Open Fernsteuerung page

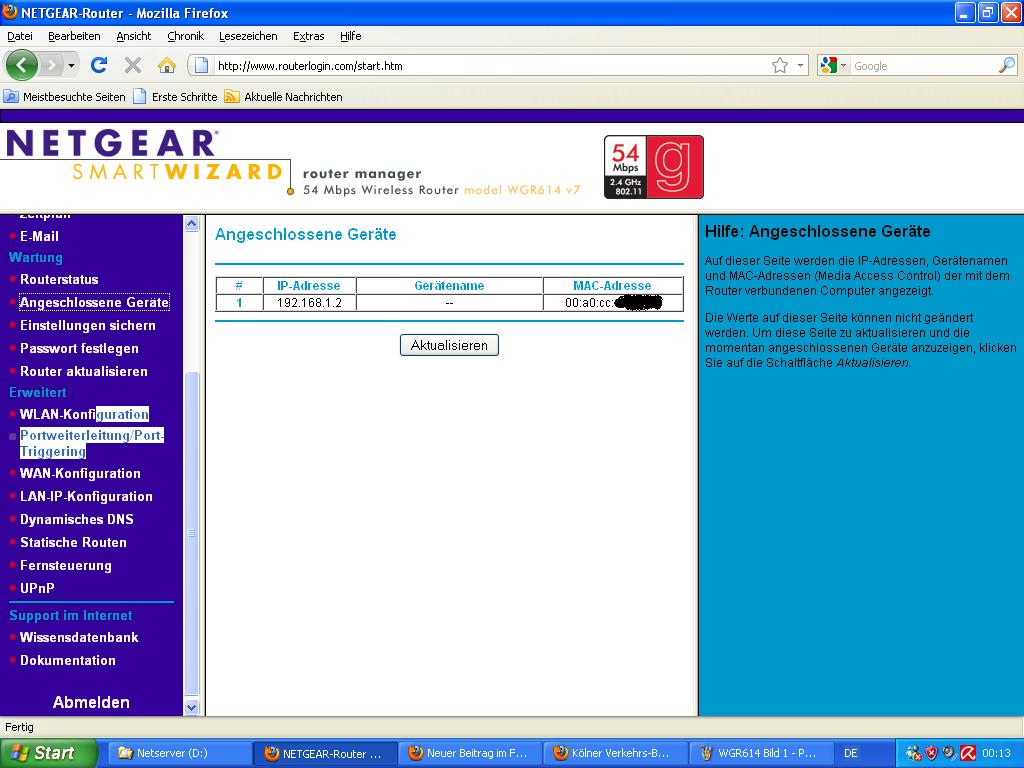[65, 566]
